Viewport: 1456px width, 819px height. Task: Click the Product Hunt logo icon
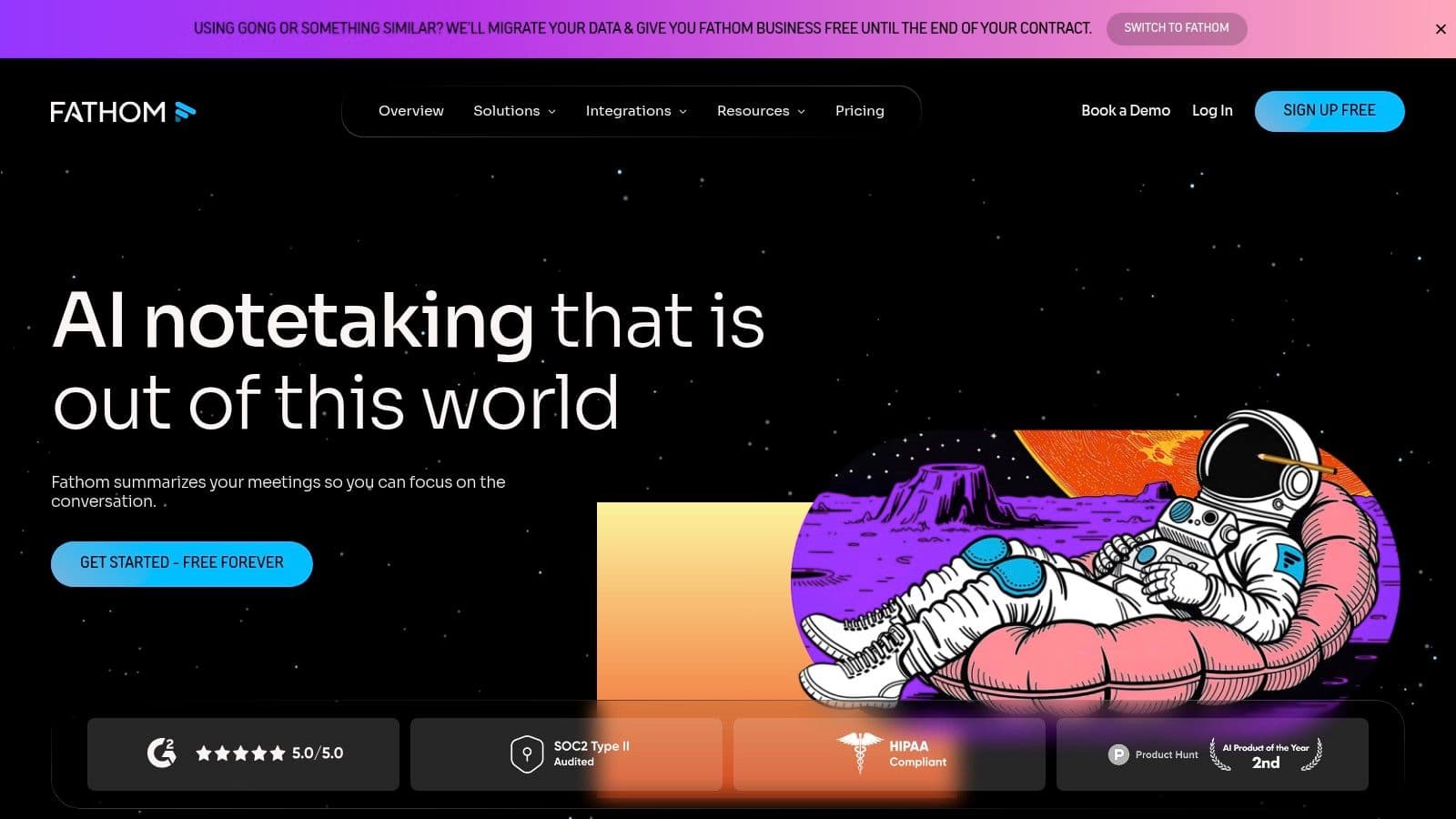1118,754
